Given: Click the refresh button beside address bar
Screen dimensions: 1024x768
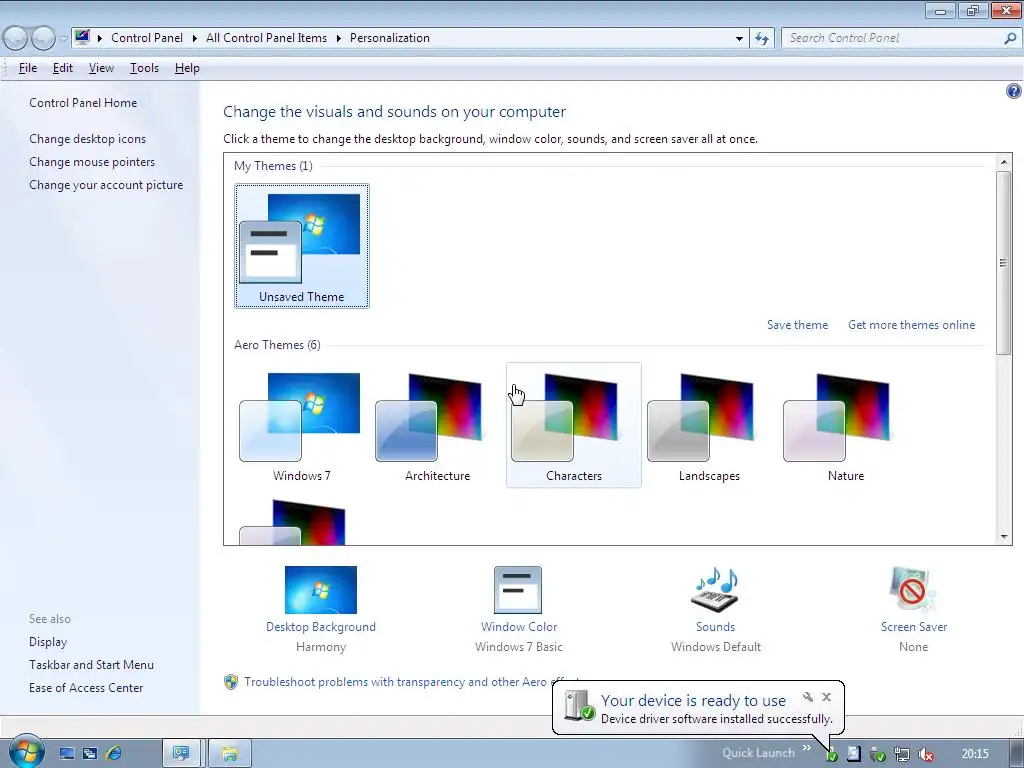Looking at the screenshot, I should (x=761, y=39).
